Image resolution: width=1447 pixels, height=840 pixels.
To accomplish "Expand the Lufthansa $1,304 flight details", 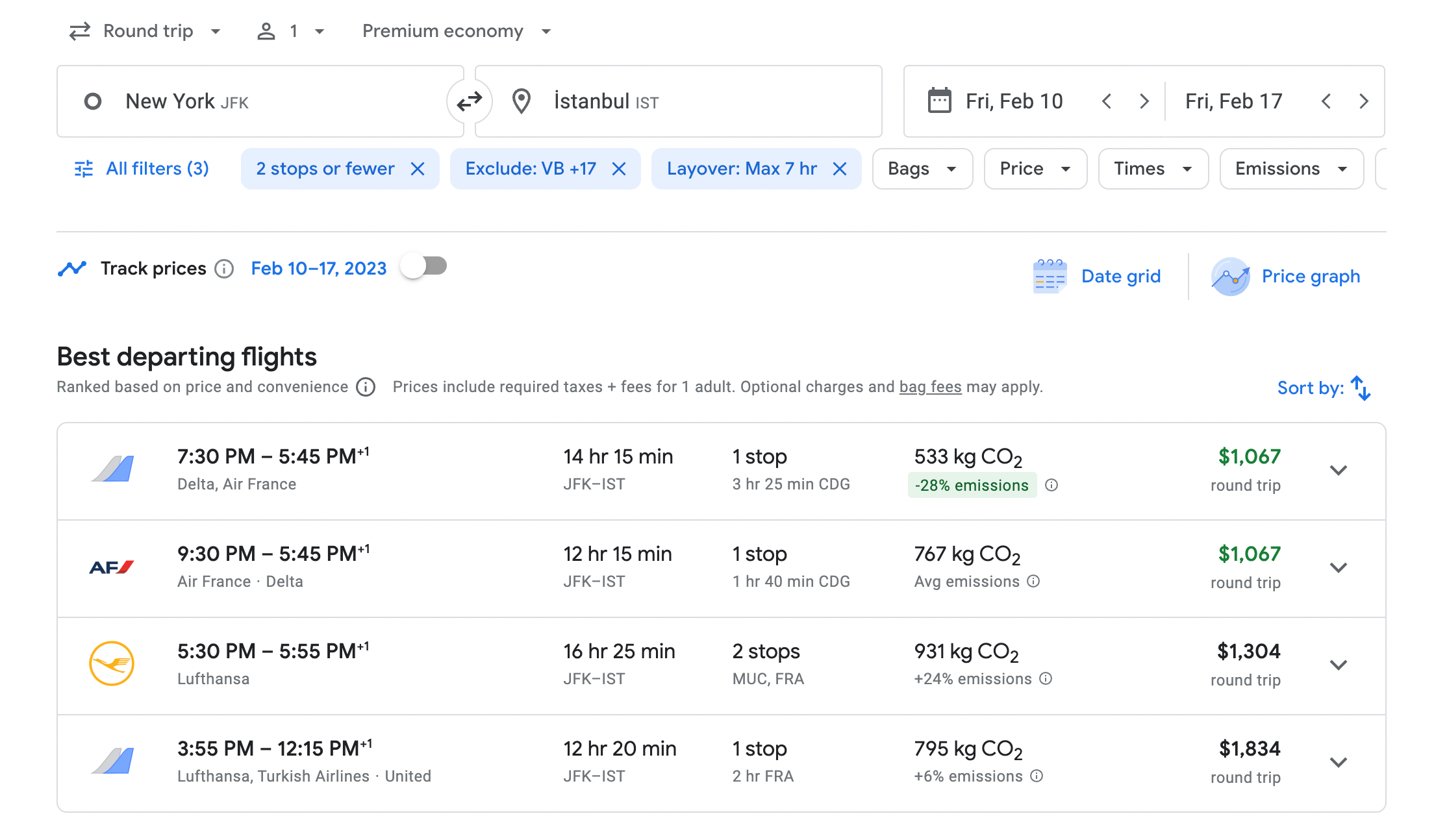I will [1338, 665].
